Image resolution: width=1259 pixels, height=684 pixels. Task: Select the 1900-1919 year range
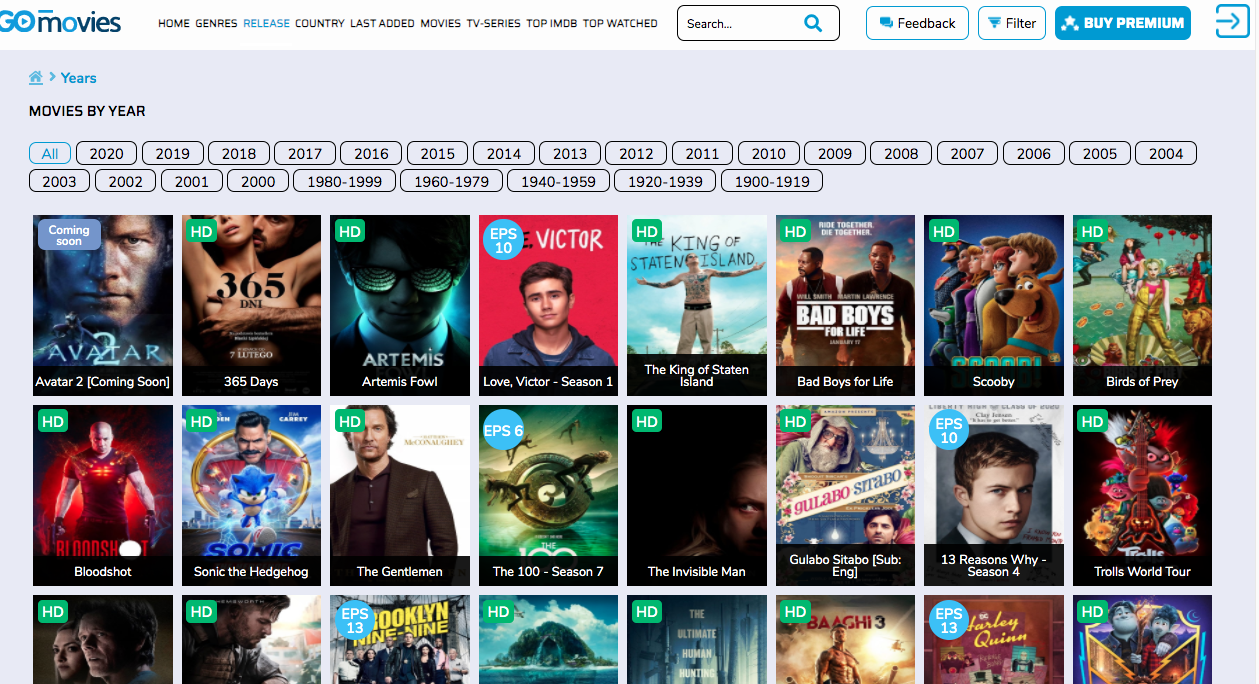point(772,181)
